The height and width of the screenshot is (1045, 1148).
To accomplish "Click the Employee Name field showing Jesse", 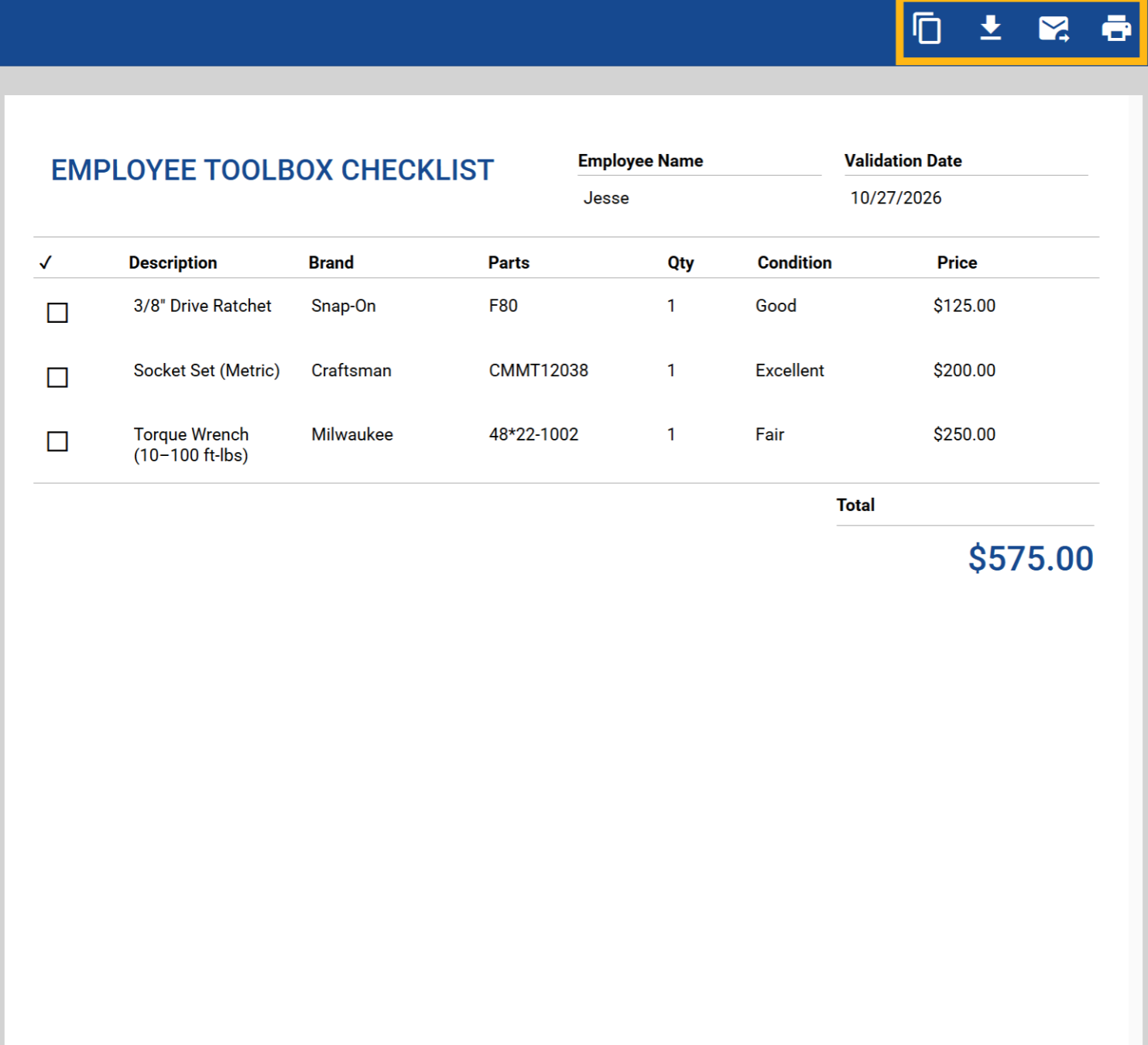I will (x=606, y=198).
